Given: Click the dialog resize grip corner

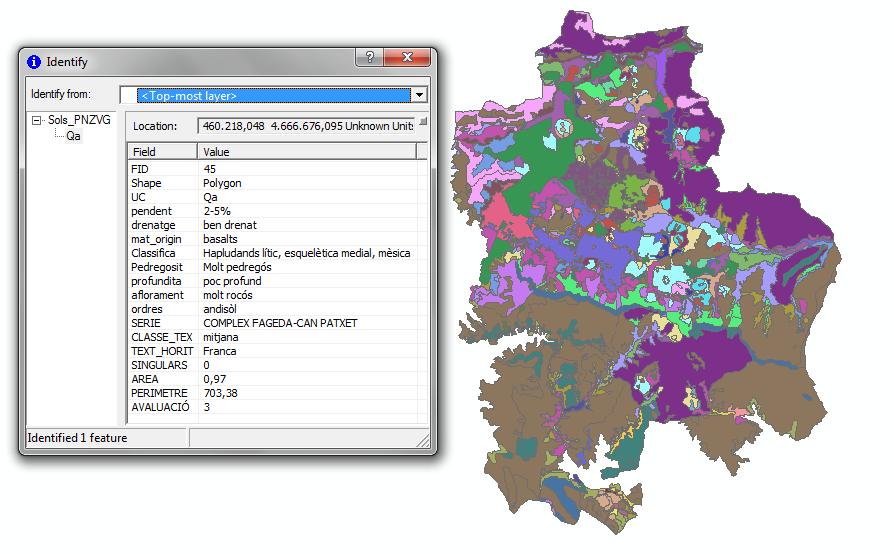Looking at the screenshot, I should click(422, 441).
